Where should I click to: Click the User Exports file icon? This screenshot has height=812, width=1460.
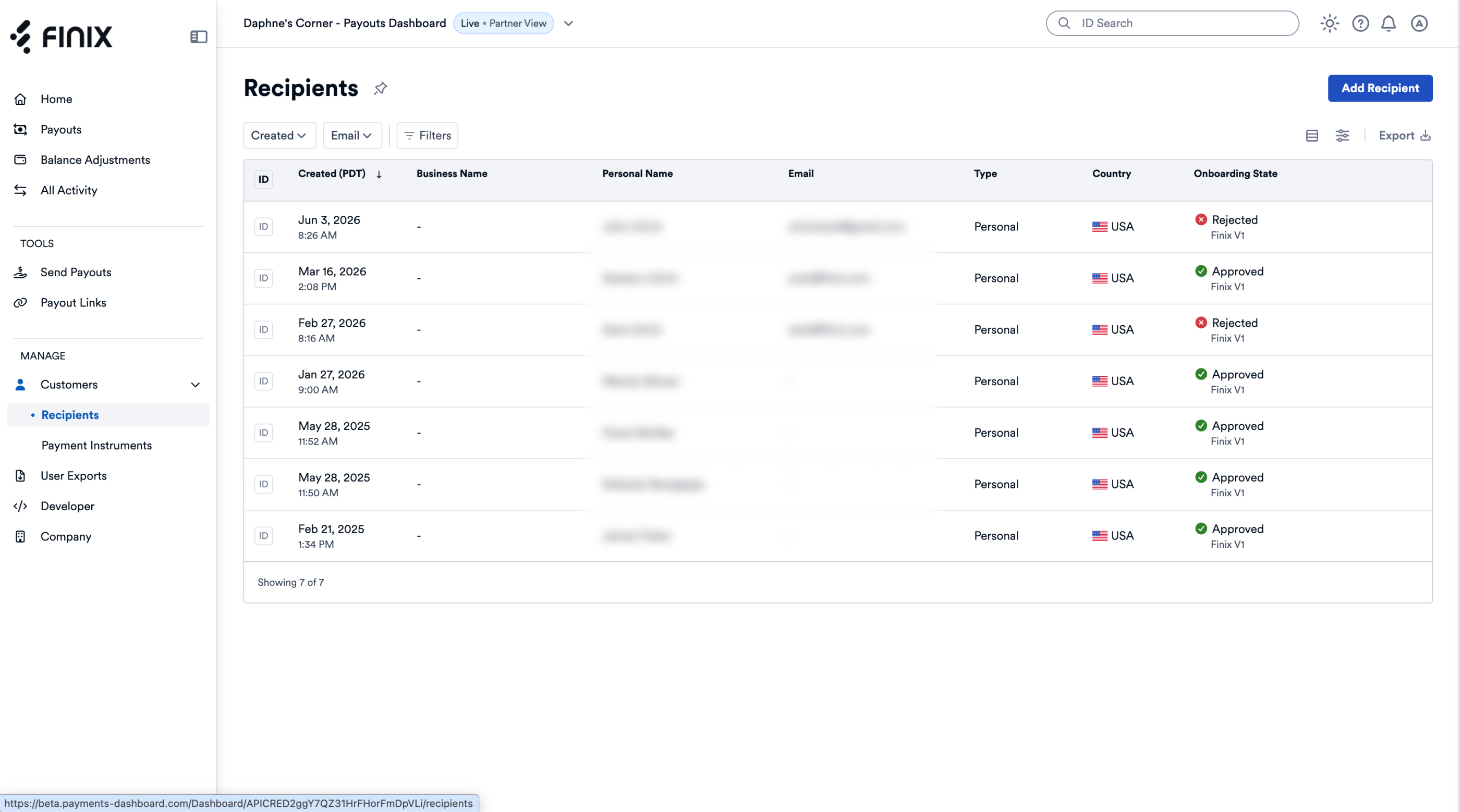[20, 476]
